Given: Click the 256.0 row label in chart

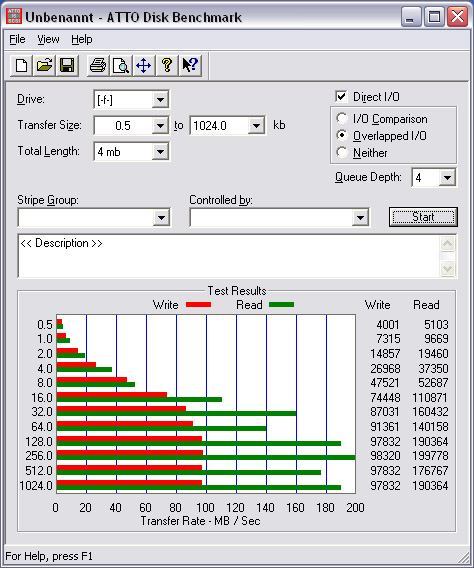Looking at the screenshot, I should pos(39,456).
